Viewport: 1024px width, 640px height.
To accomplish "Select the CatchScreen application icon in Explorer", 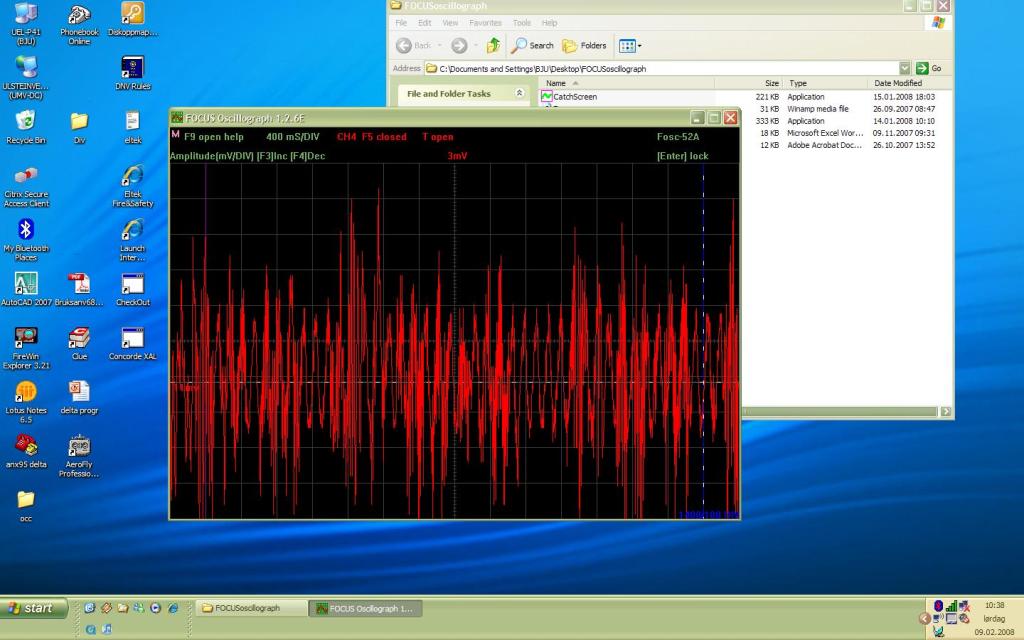I will [x=547, y=97].
